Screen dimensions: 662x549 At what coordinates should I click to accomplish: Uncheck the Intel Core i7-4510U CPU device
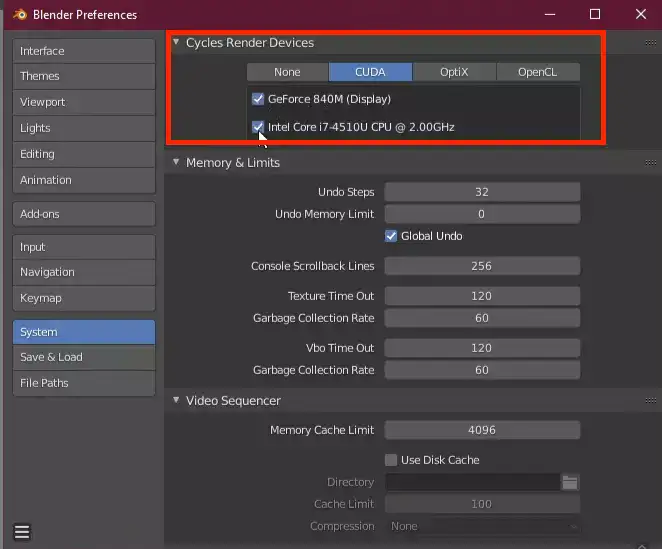(x=258, y=127)
